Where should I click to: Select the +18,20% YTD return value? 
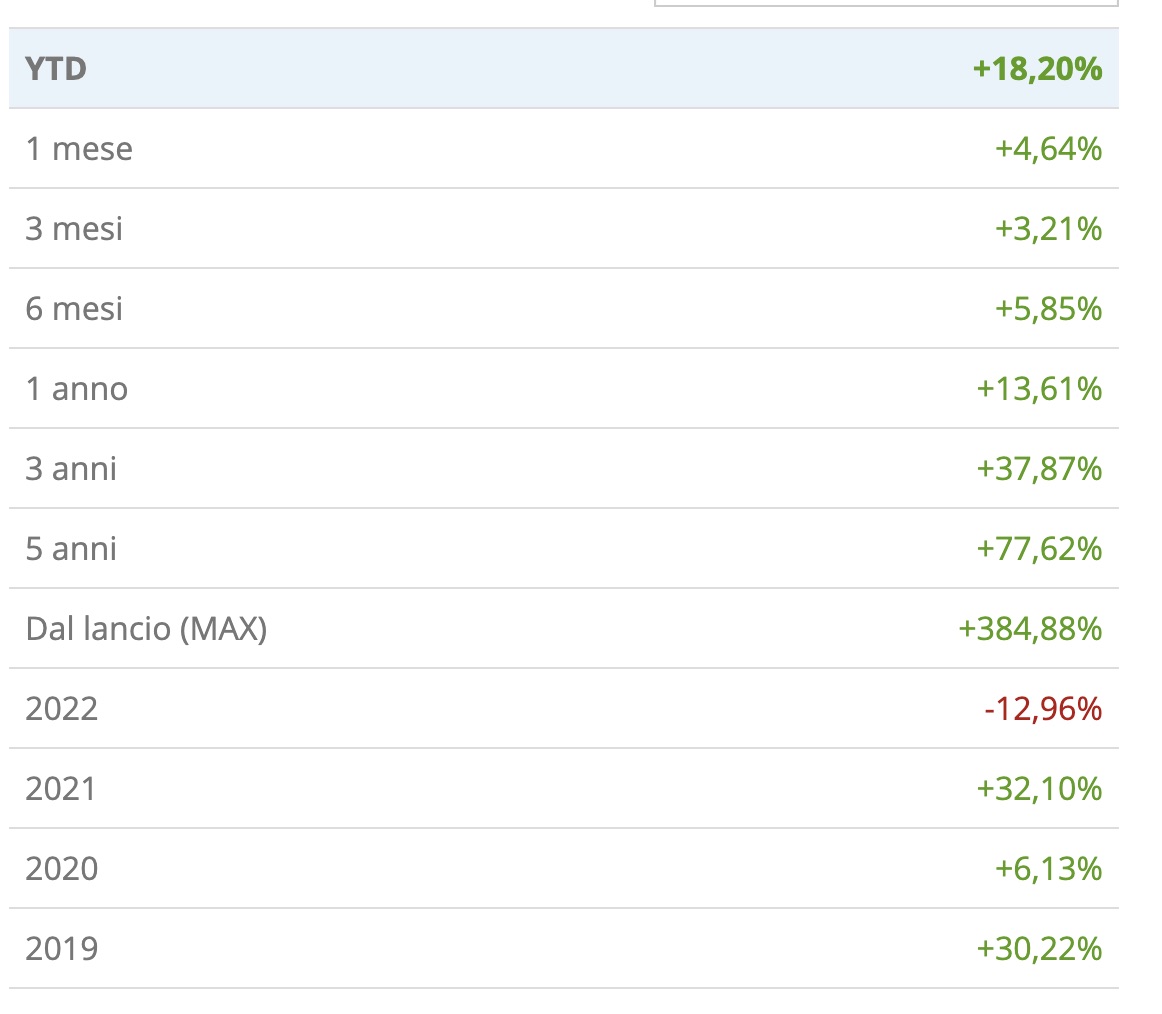[1037, 69]
